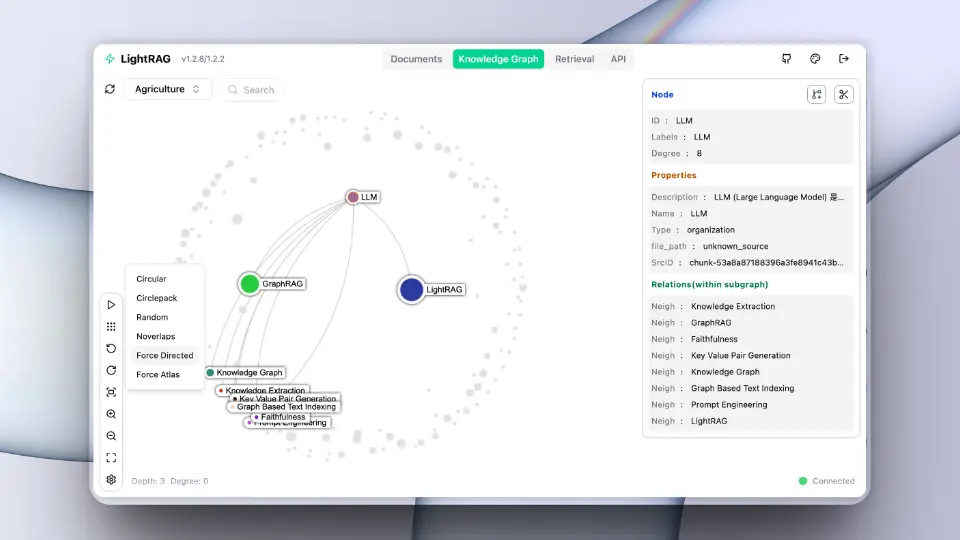Switch to the Documents tab
This screenshot has height=540, width=960.
(x=416, y=59)
